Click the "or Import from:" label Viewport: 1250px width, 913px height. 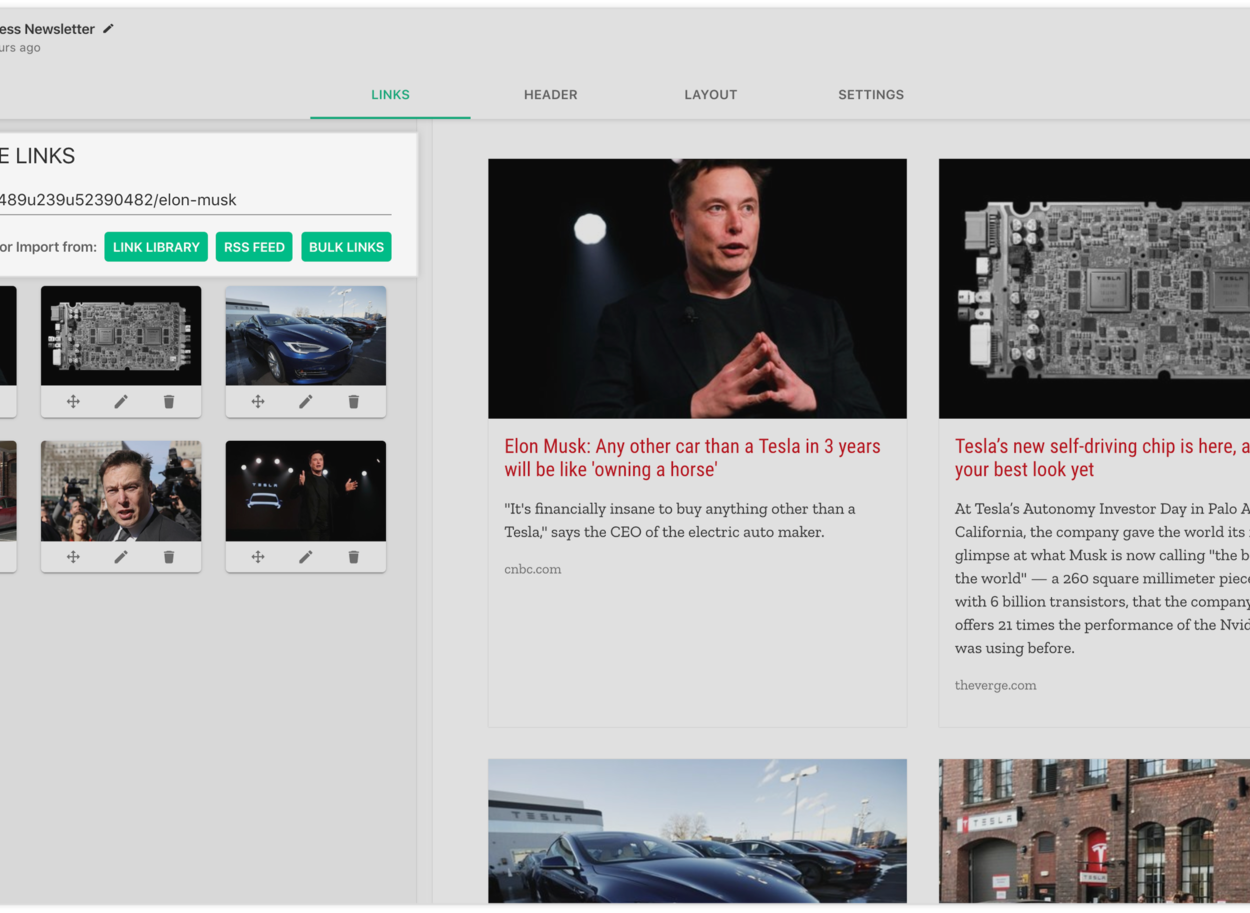tap(48, 247)
